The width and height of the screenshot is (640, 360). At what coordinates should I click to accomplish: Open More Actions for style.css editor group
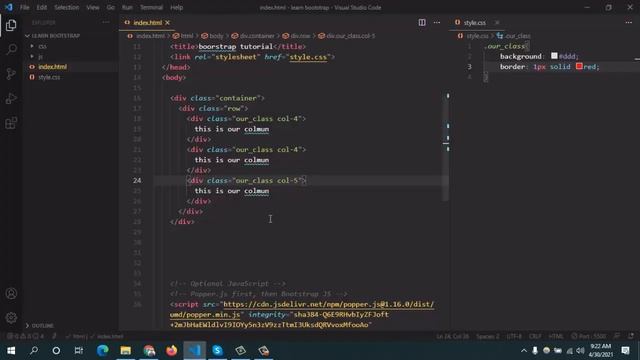[629, 22]
